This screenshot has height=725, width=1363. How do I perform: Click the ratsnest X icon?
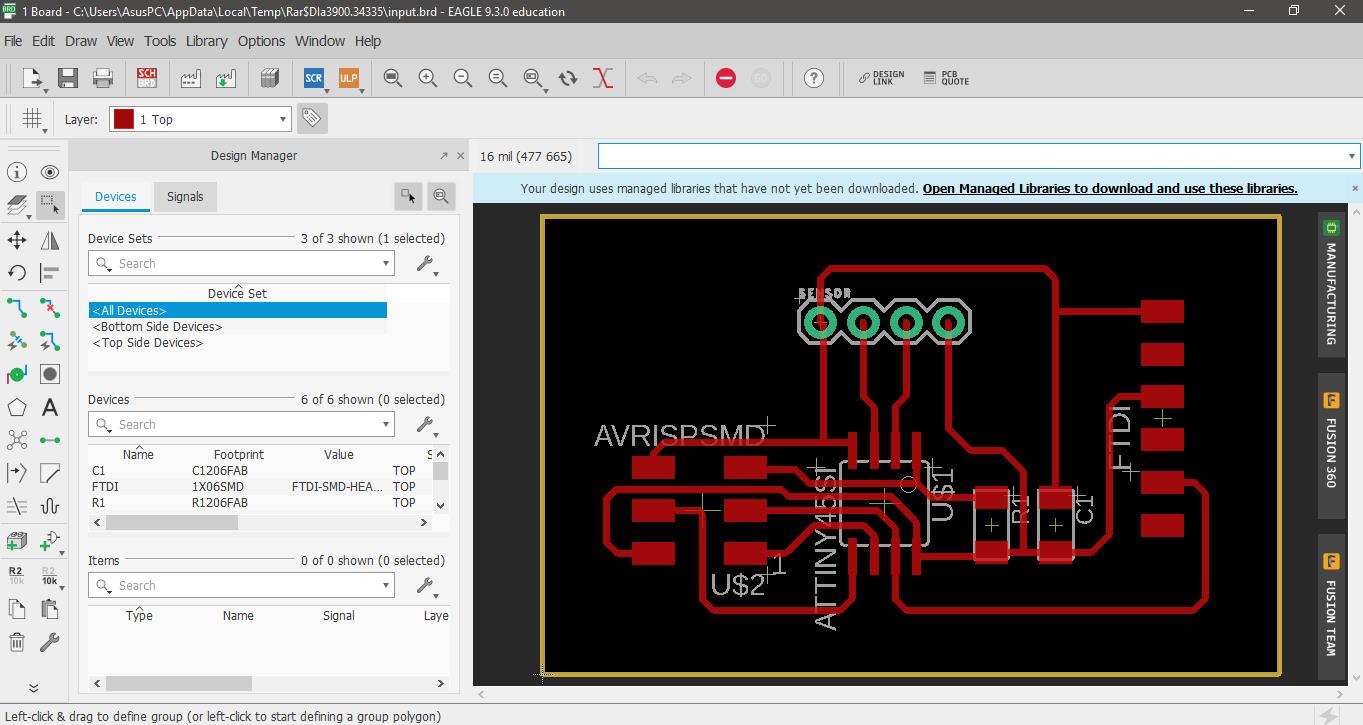(603, 78)
